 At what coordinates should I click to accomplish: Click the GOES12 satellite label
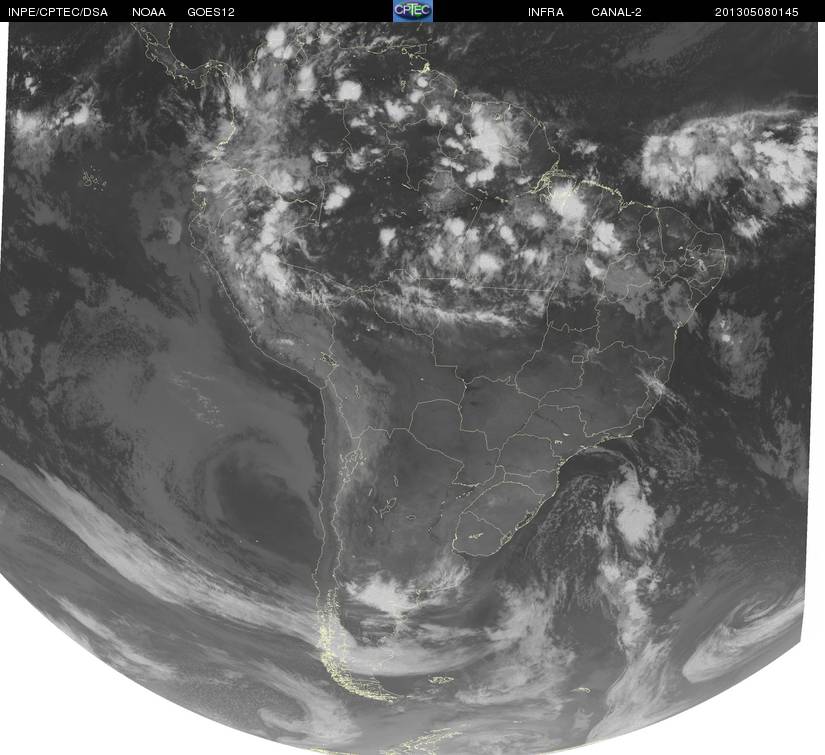(x=211, y=12)
